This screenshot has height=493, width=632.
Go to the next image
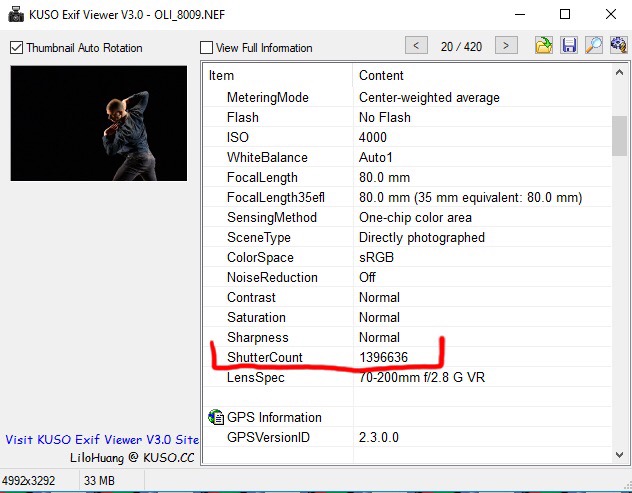(507, 45)
